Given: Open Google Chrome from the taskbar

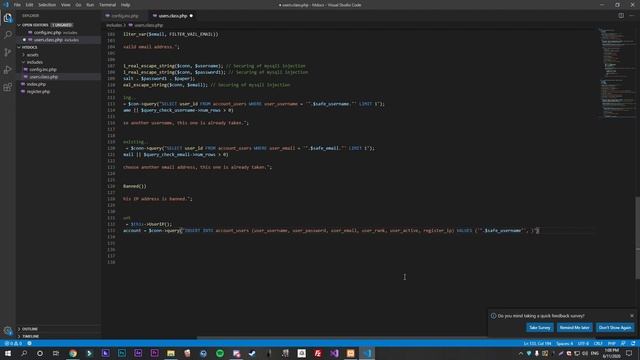Looking at the screenshot, I should pyautogui.click(x=73, y=353).
